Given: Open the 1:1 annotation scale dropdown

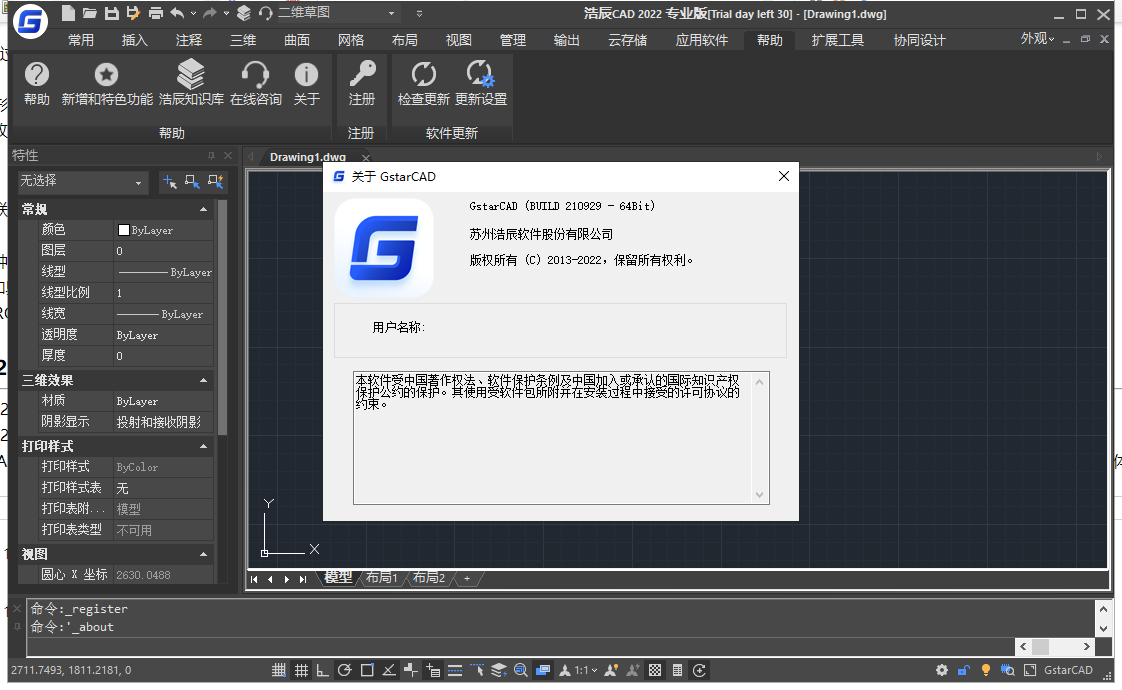Looking at the screenshot, I should 587,670.
